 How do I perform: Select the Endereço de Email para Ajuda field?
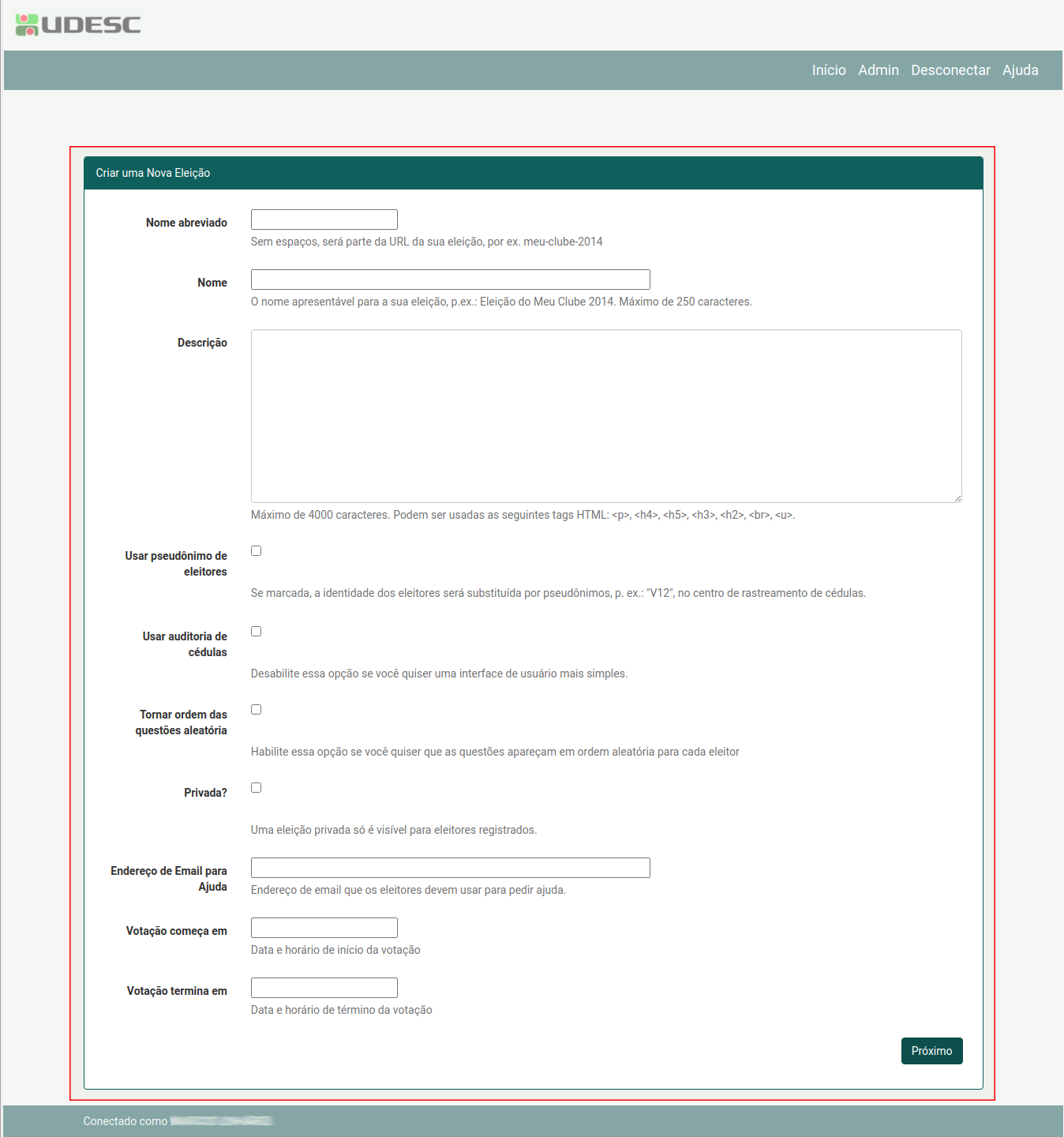coord(450,868)
